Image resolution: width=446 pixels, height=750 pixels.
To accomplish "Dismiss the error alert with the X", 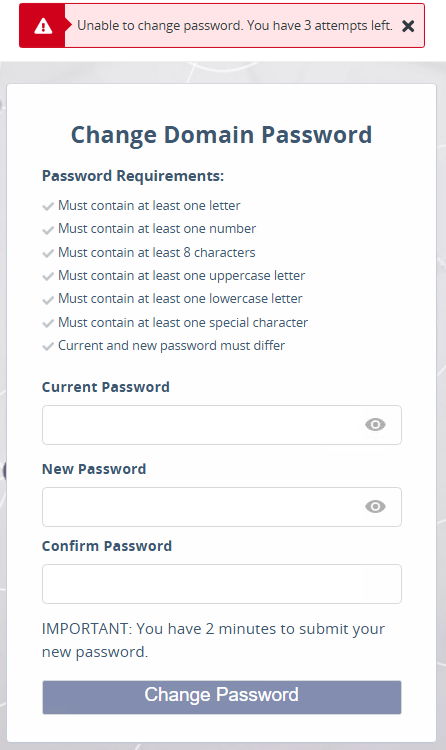I will click(x=408, y=26).
